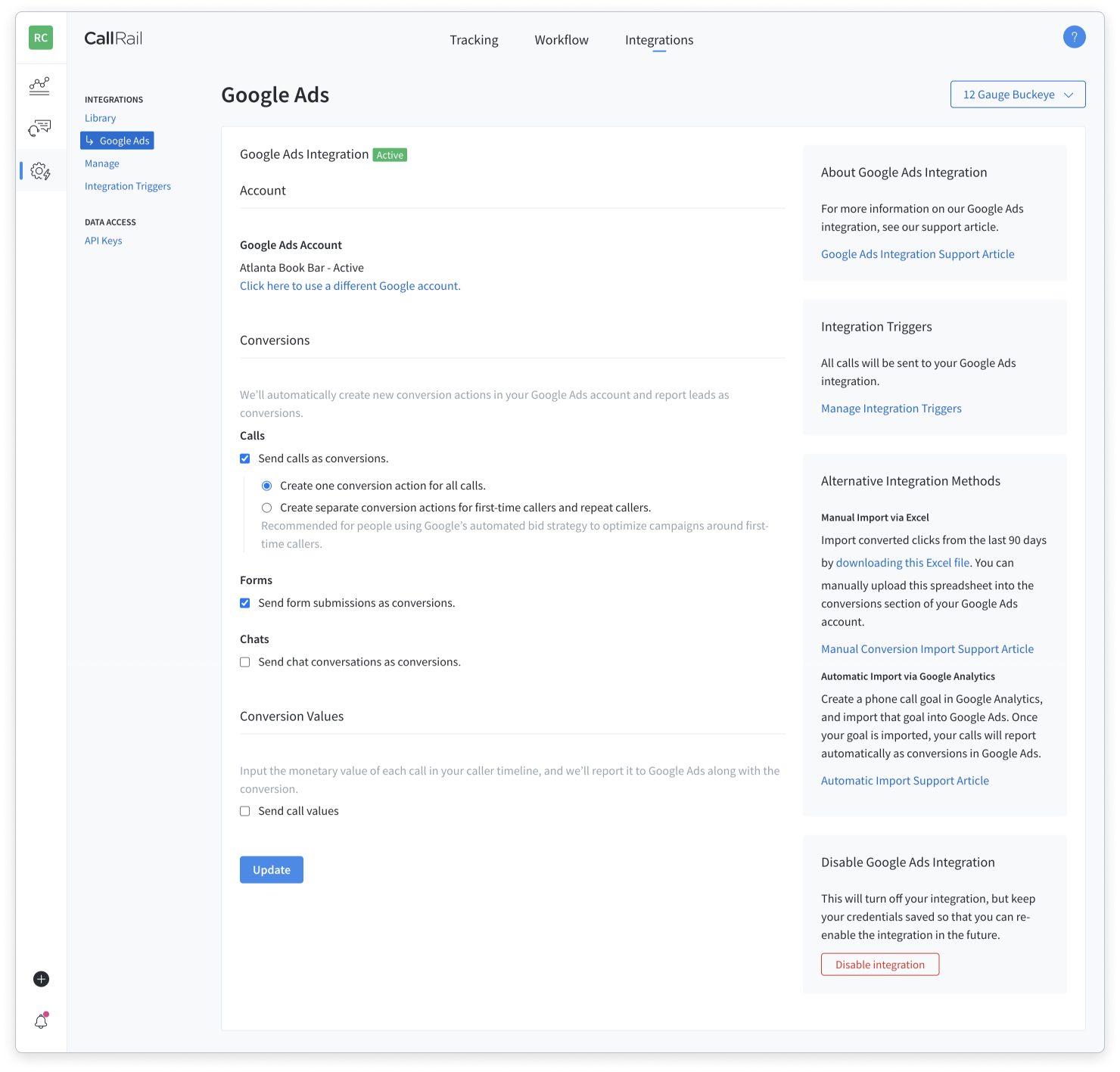The height and width of the screenshot is (1072, 1120).
Task: Open the RC account avatar
Action: (41, 37)
